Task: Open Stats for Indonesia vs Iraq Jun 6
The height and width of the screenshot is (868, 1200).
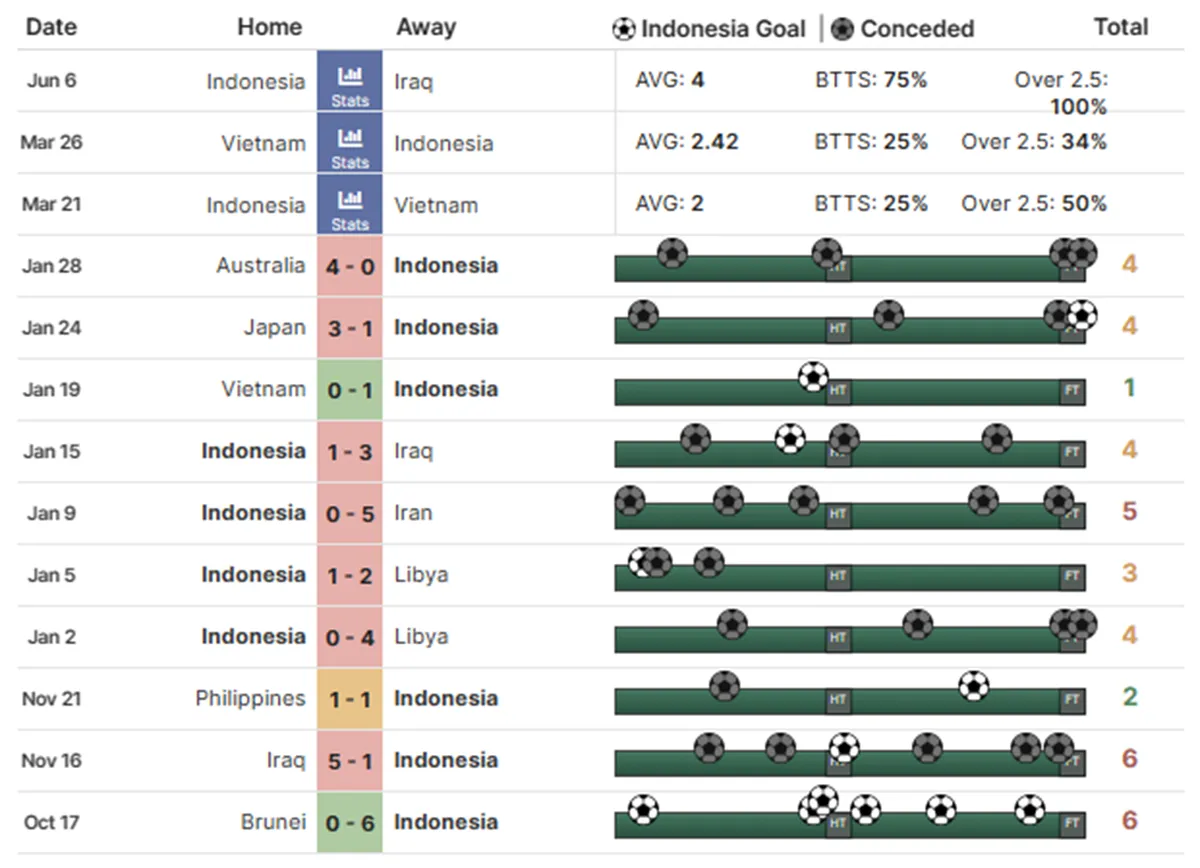Action: [350, 81]
